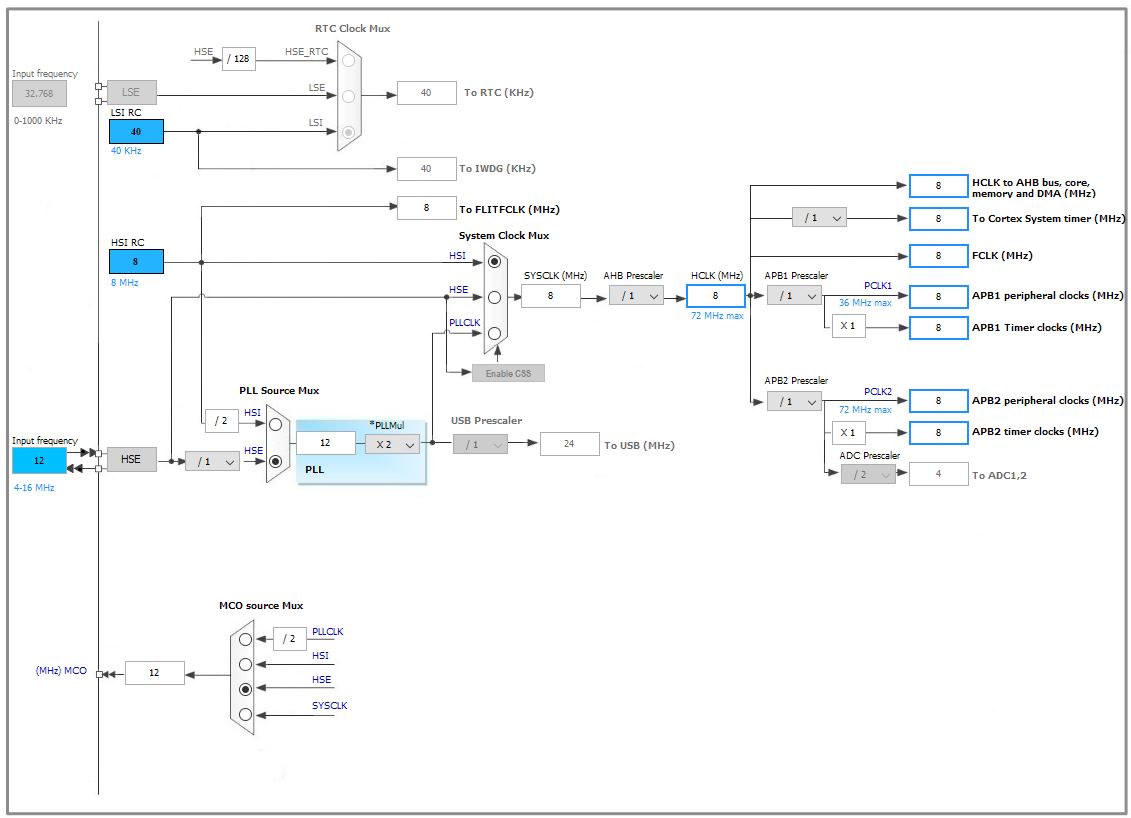Click the HCLK to AHB bus value field
Viewport: 1131px width, 818px height.
pos(938,185)
